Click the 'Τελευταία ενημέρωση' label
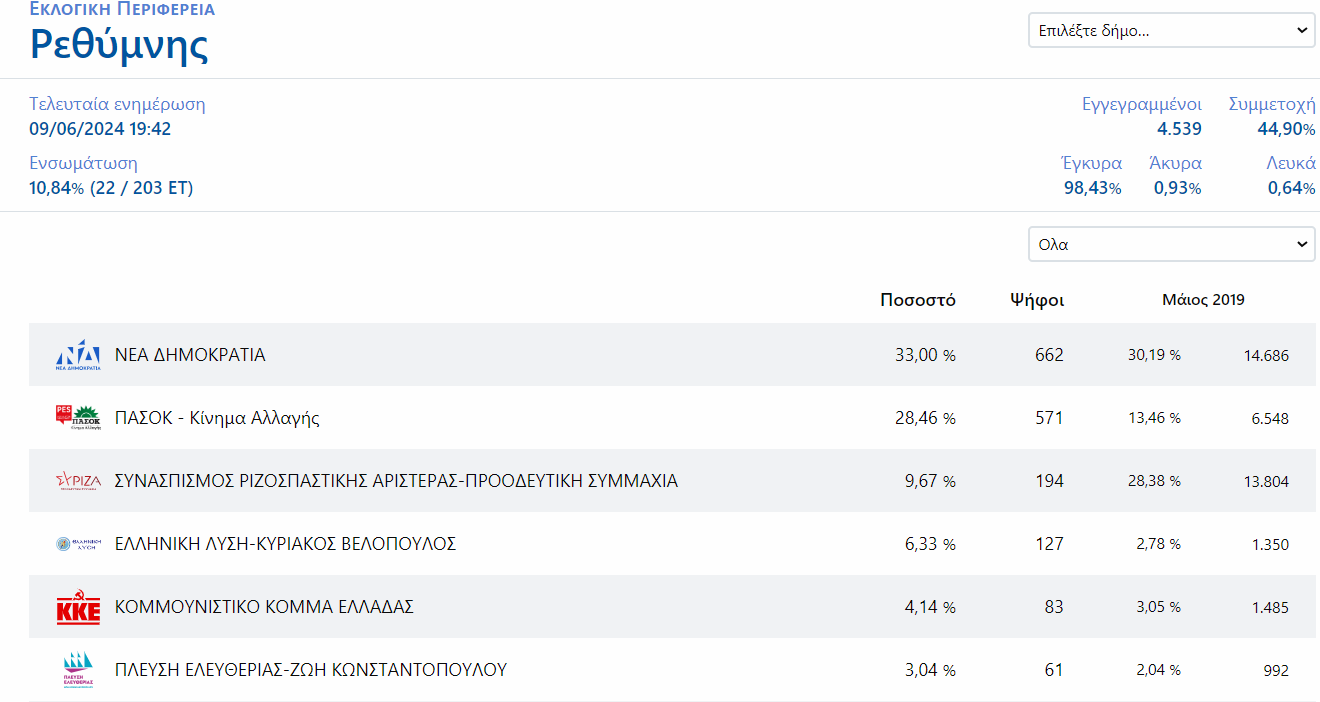Screen dimensions: 1320x702 (x=117, y=104)
